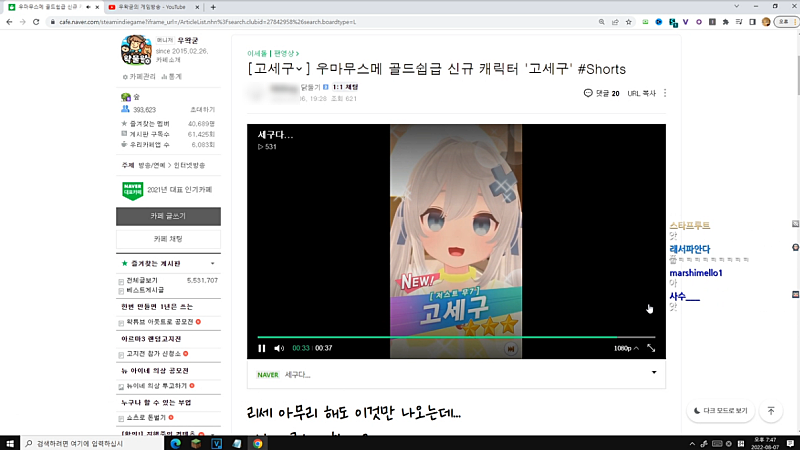Screen dimensions: 800x450
Task: Seek on the green video progress bar
Action: (x=456, y=337)
